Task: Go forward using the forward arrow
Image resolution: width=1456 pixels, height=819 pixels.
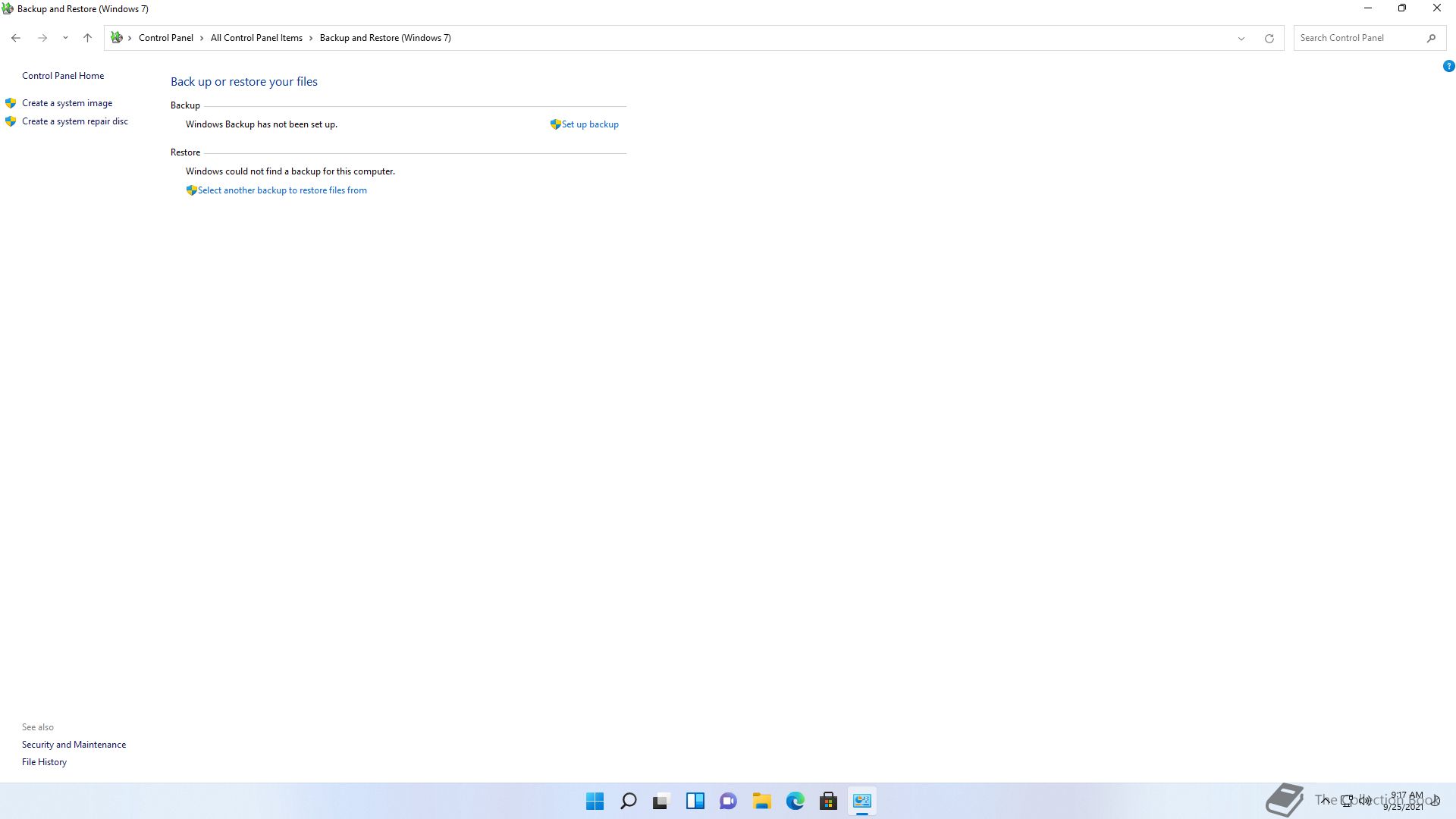Action: (42, 38)
